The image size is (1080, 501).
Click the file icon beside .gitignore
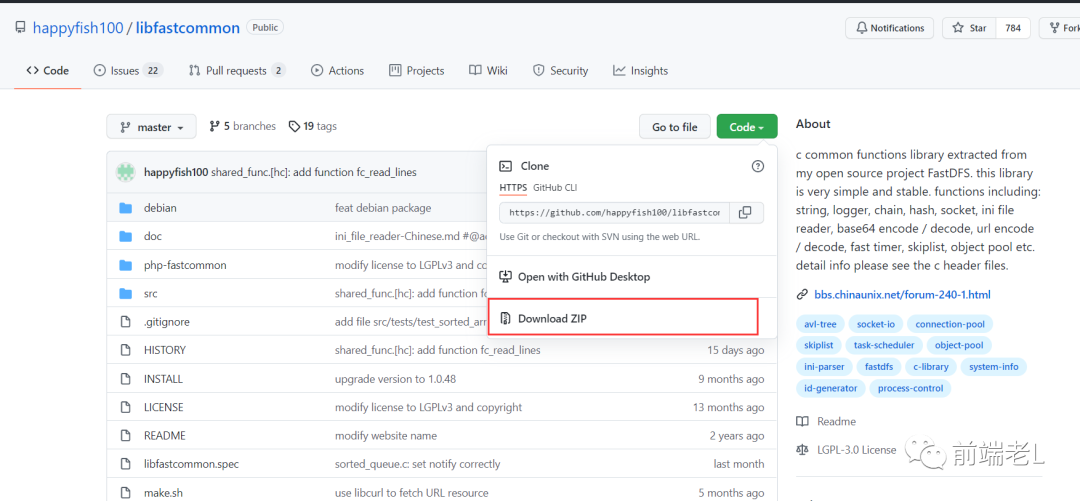(x=125, y=322)
